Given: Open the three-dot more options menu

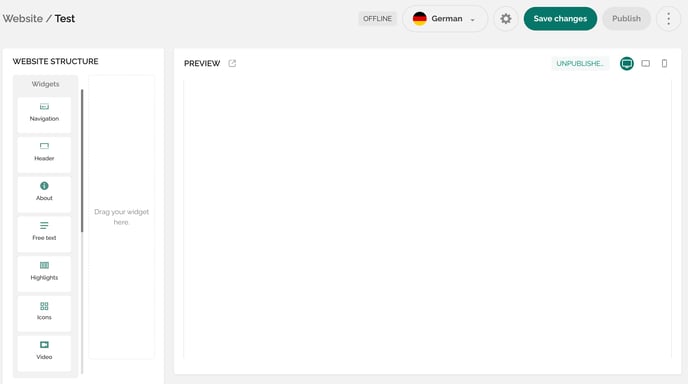Looking at the screenshot, I should (668, 18).
